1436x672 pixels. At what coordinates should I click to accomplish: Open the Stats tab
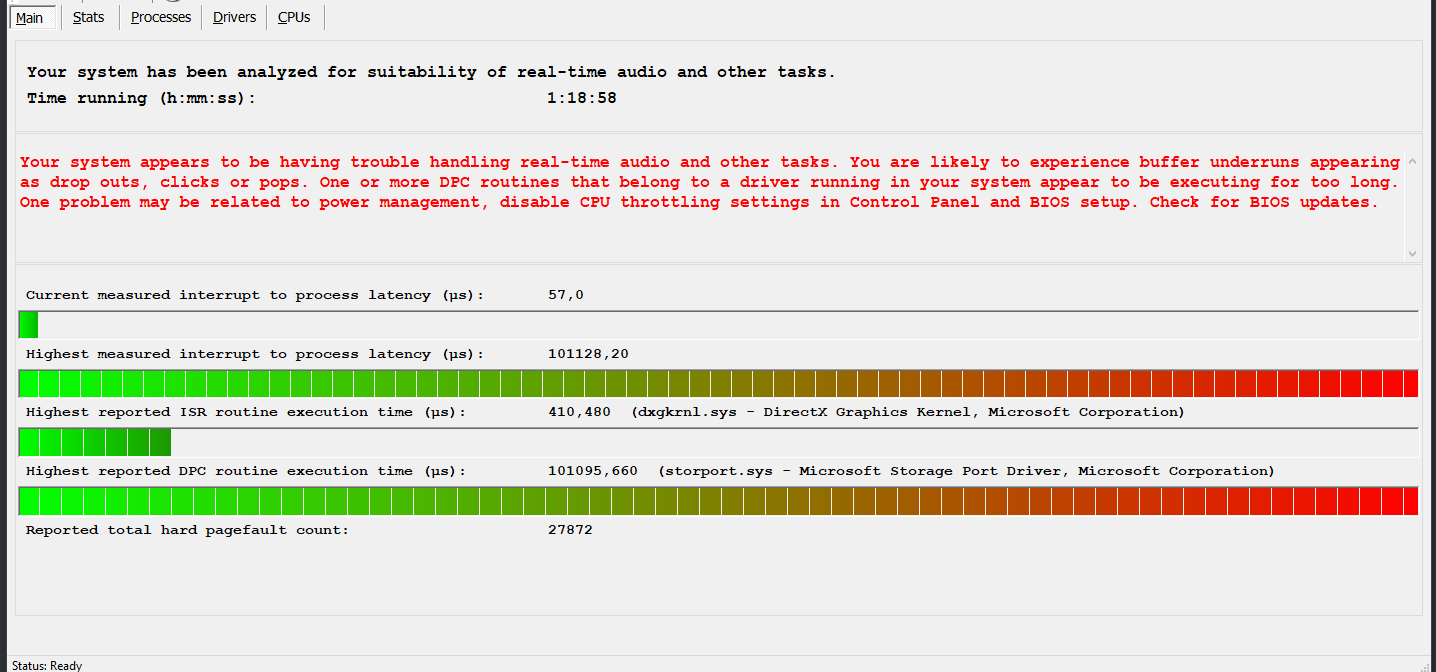pos(88,18)
